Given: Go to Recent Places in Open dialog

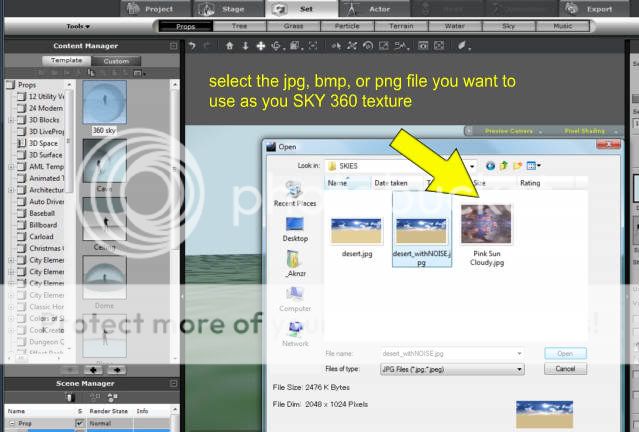Looking at the screenshot, I should tap(295, 194).
